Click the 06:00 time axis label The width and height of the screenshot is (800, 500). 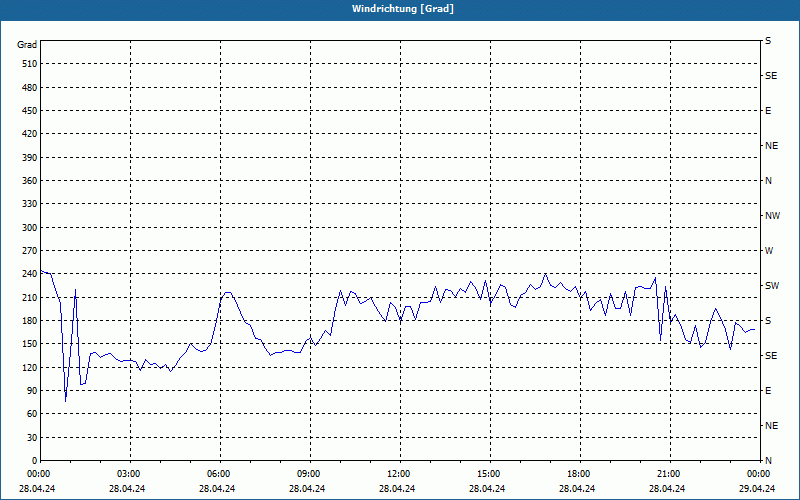click(218, 474)
